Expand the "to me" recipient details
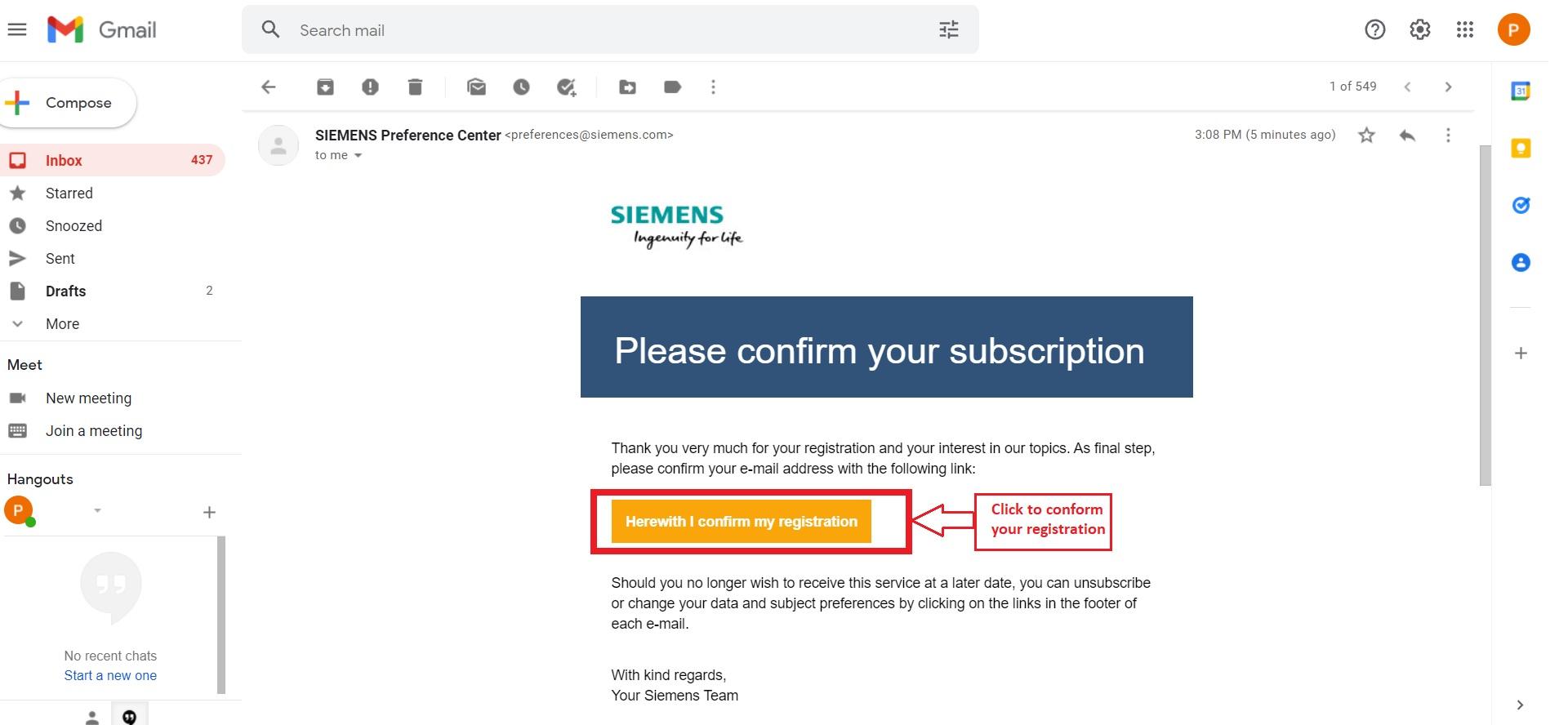 point(358,155)
